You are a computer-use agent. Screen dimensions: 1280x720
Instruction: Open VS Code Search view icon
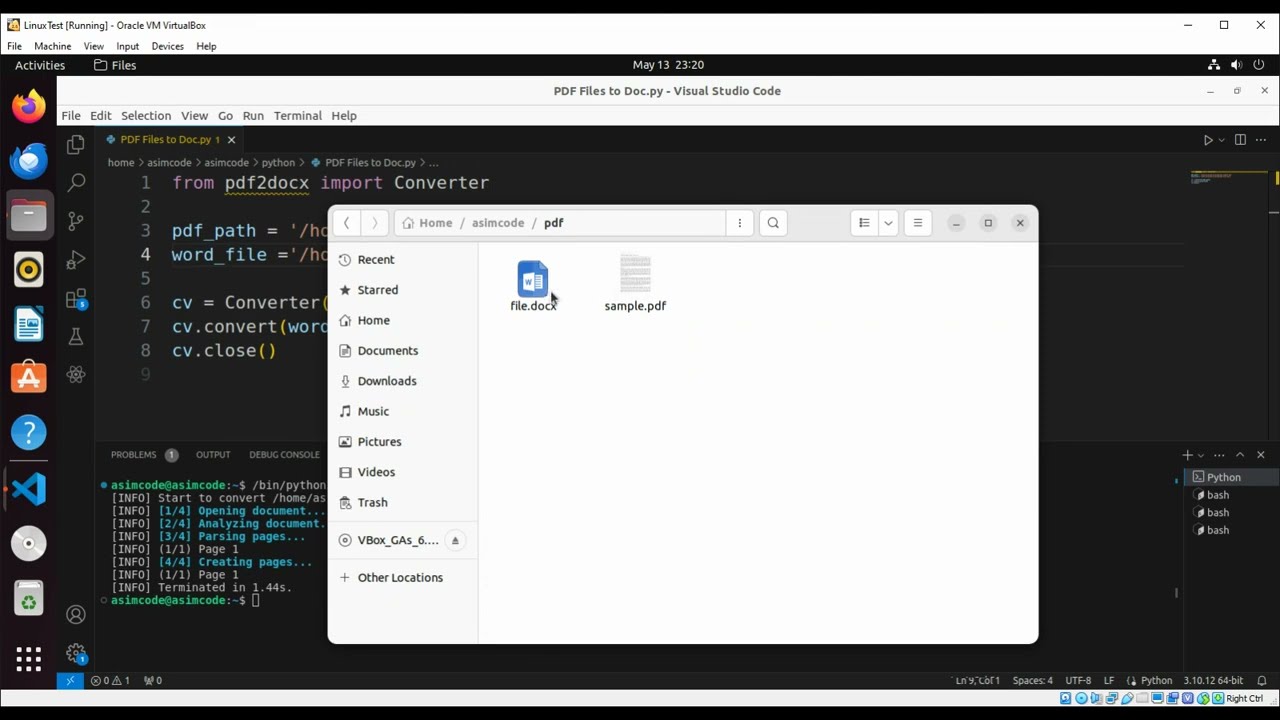(x=76, y=183)
